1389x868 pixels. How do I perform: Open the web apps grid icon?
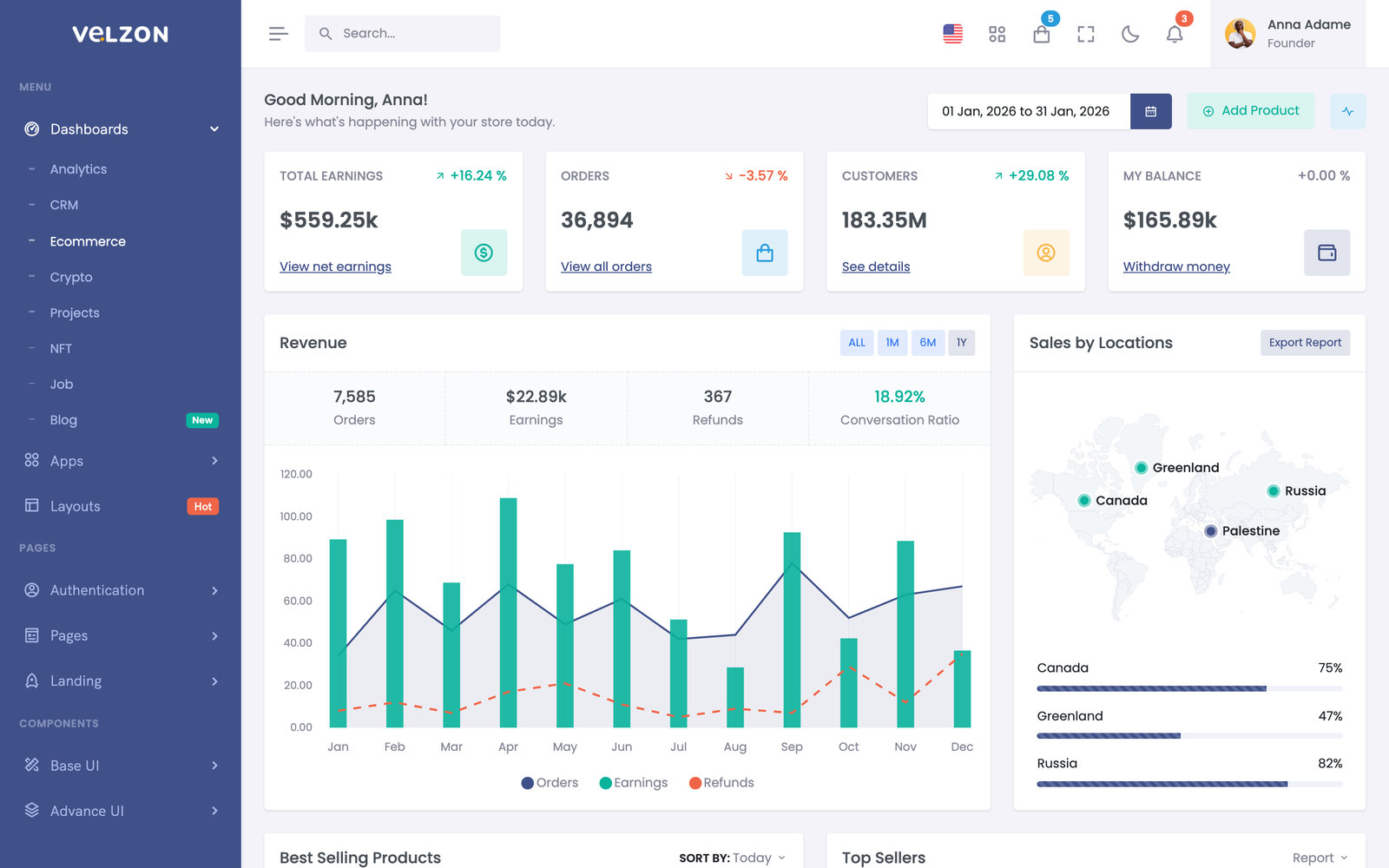coord(997,34)
